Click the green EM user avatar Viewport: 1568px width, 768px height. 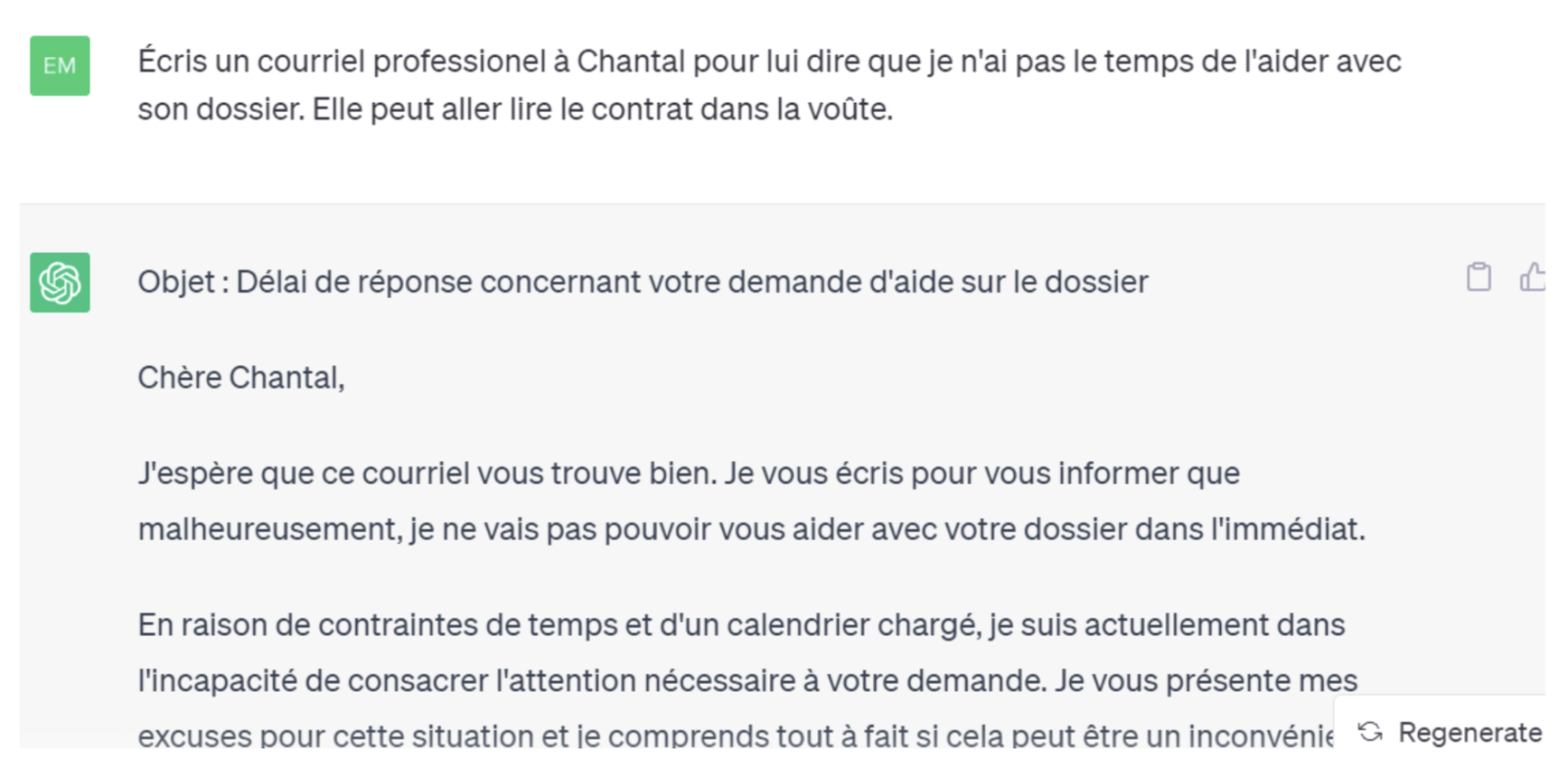point(60,66)
